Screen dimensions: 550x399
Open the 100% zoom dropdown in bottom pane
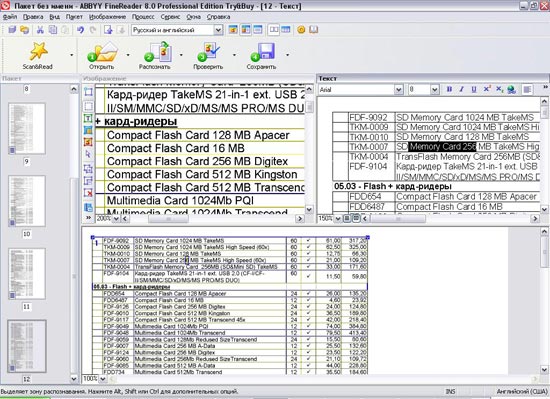click(103, 379)
